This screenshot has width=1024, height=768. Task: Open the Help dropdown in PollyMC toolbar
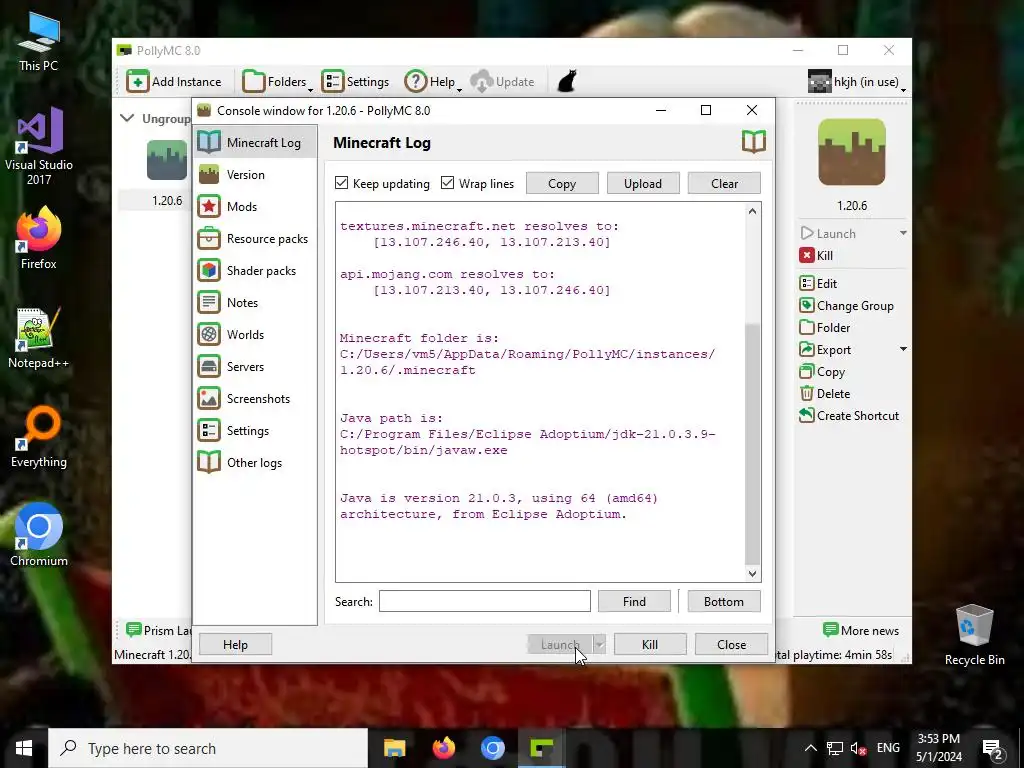[x=433, y=82]
